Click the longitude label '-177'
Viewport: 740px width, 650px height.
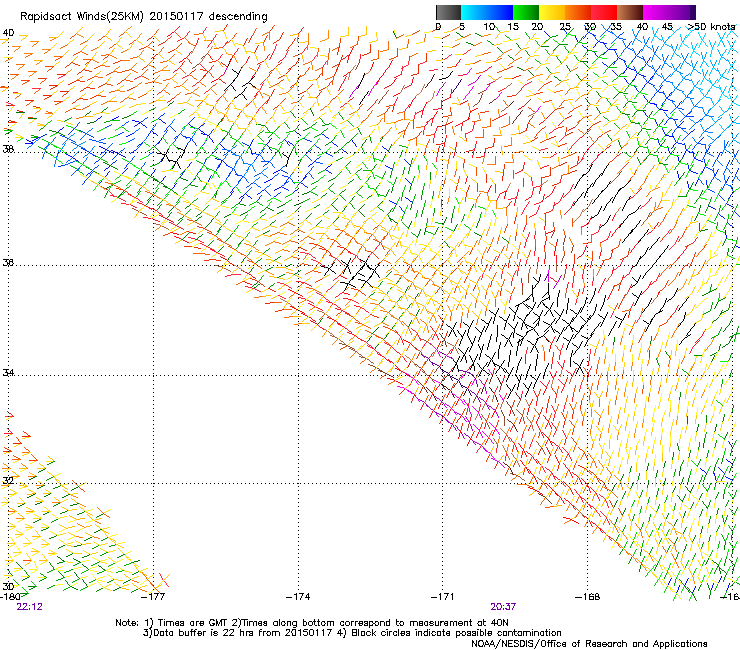(153, 596)
